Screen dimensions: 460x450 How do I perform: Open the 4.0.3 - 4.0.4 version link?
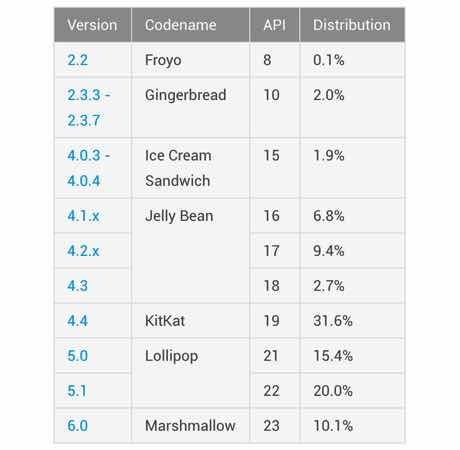click(89, 168)
